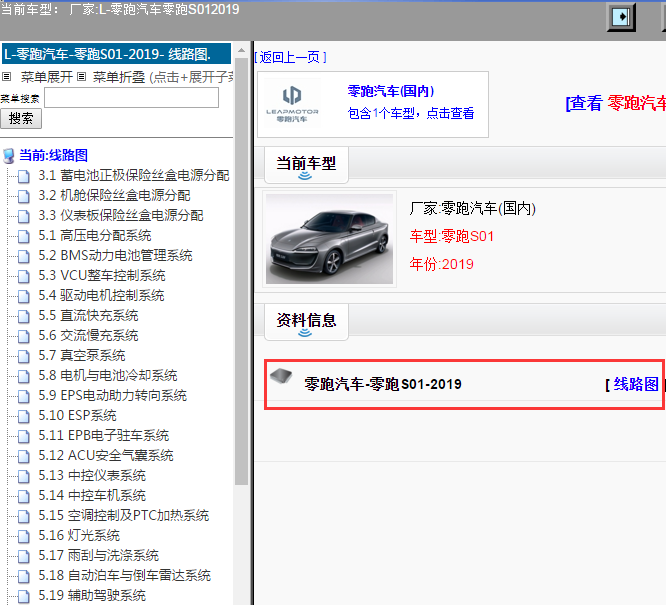Click the 搜索 button
Image resolution: width=666 pixels, height=605 pixels.
21,119
